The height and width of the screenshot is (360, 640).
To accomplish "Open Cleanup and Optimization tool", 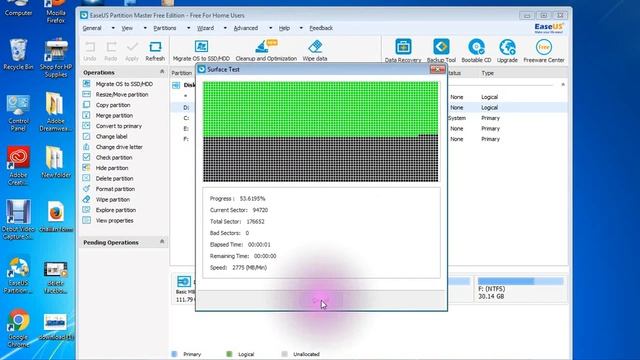I will [x=266, y=51].
